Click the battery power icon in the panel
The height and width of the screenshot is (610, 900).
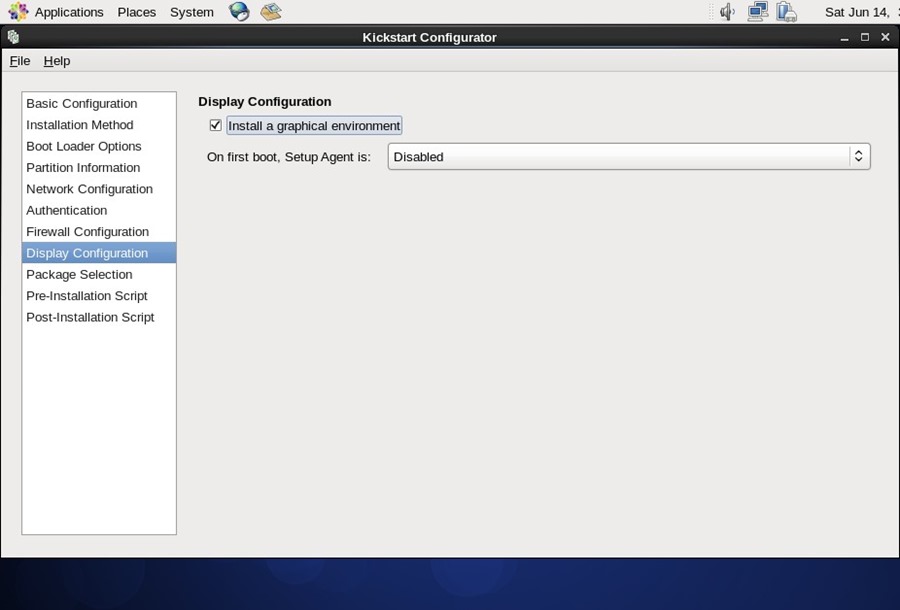[x=788, y=11]
